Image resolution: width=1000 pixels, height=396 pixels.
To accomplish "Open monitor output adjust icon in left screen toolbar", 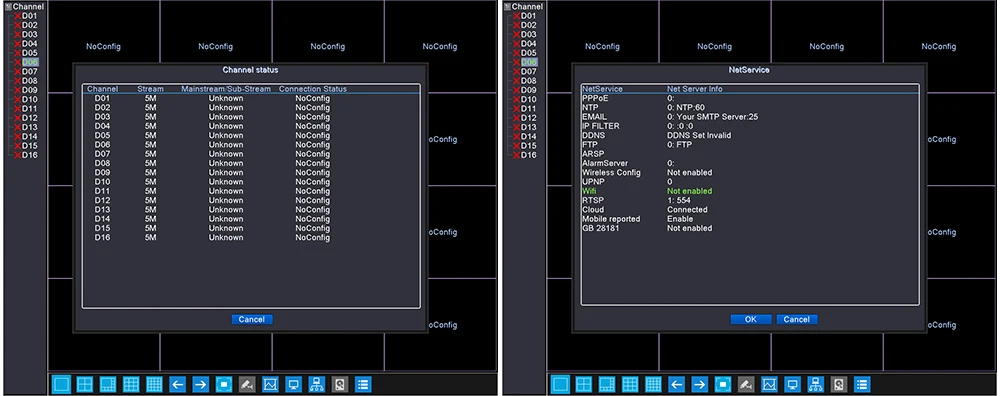I will point(293,385).
